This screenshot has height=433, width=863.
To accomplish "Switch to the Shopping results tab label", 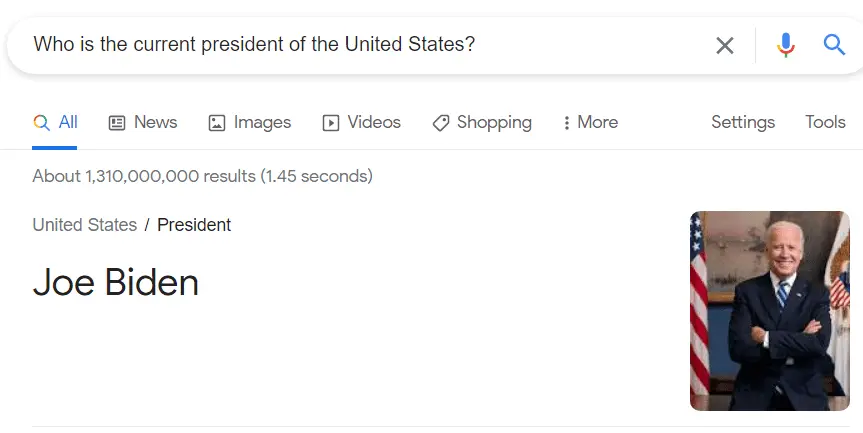I will [x=494, y=122].
